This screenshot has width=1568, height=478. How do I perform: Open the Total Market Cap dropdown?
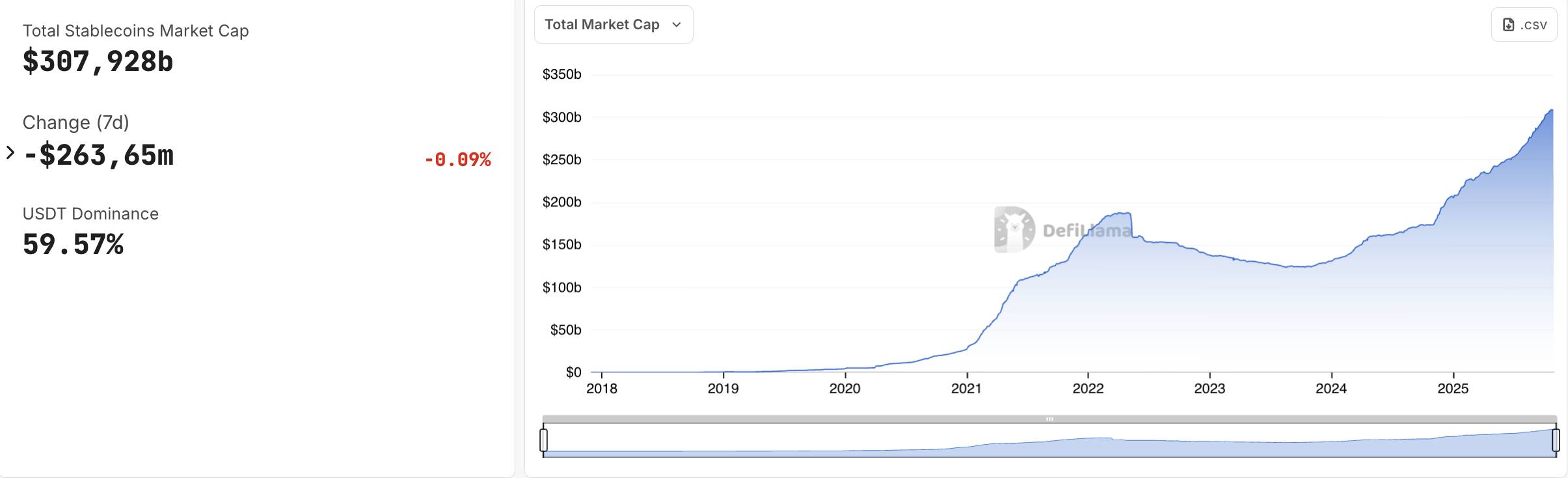(613, 25)
